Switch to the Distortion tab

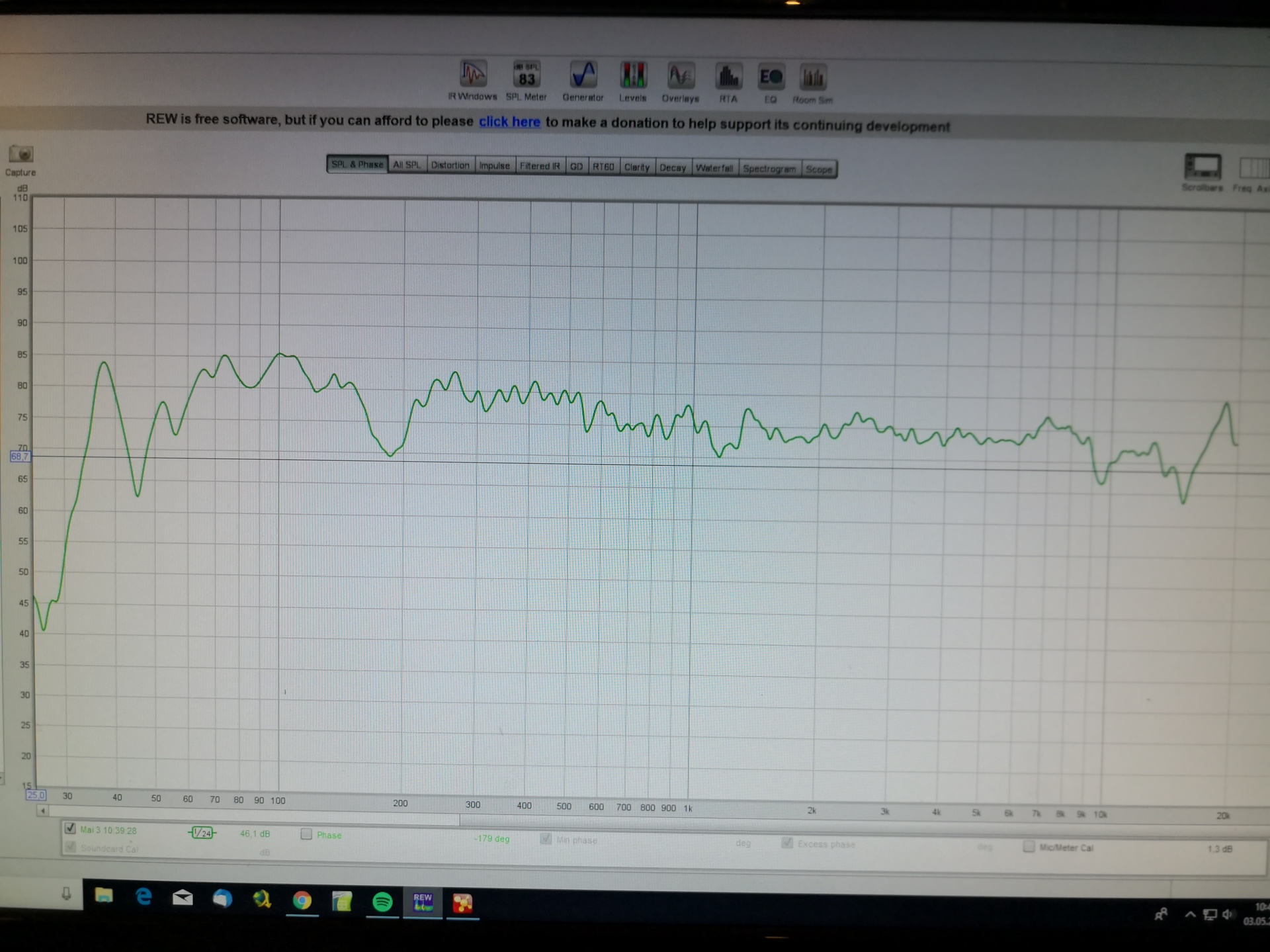(450, 165)
